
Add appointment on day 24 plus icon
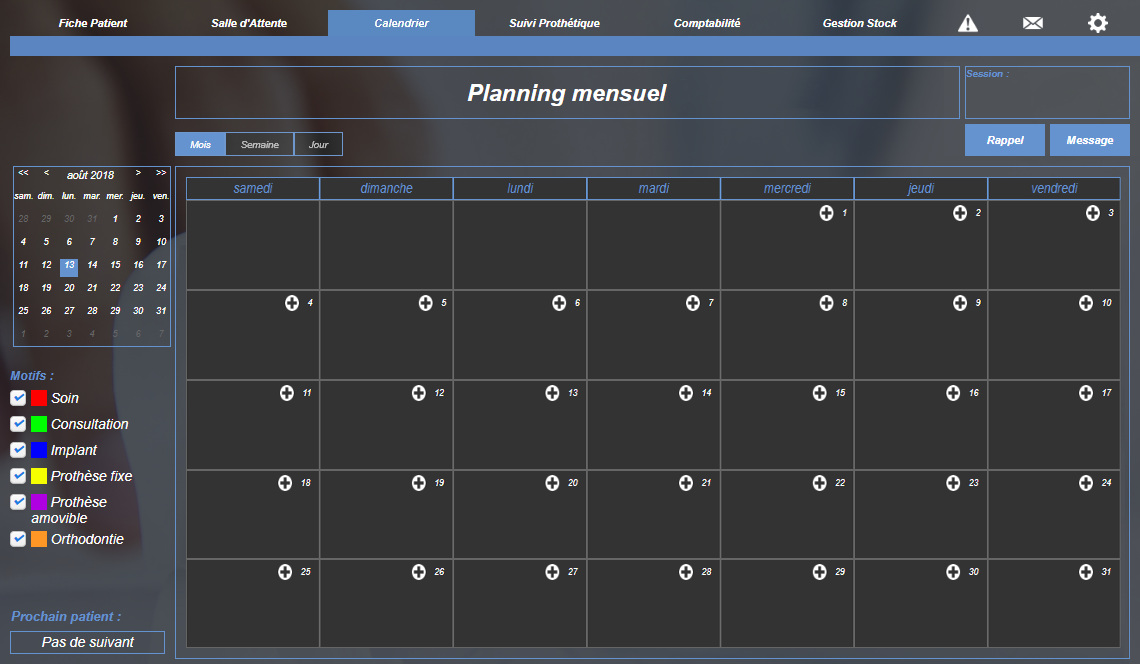point(1086,483)
